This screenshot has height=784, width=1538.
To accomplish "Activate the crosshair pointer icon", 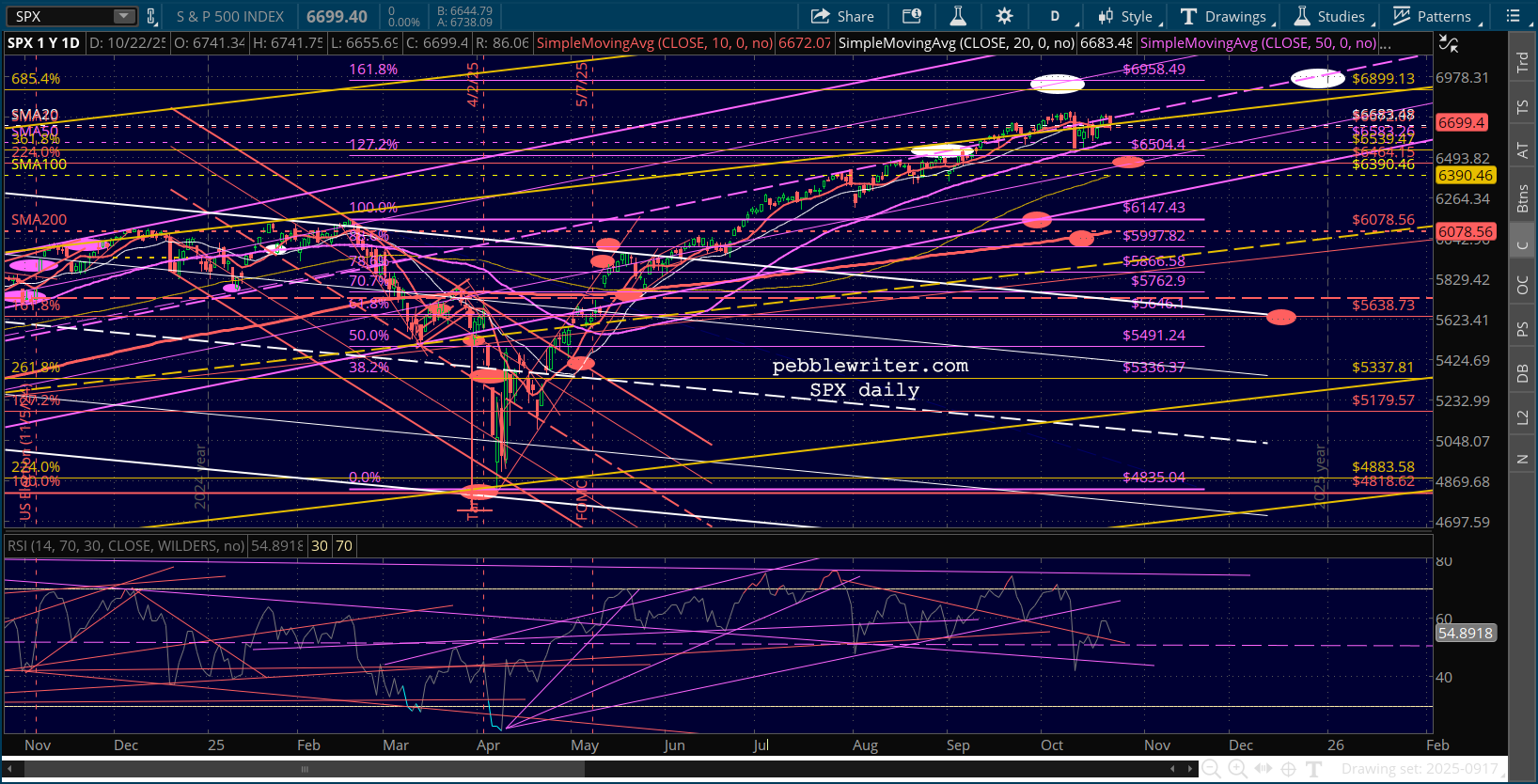I will [x=1288, y=769].
